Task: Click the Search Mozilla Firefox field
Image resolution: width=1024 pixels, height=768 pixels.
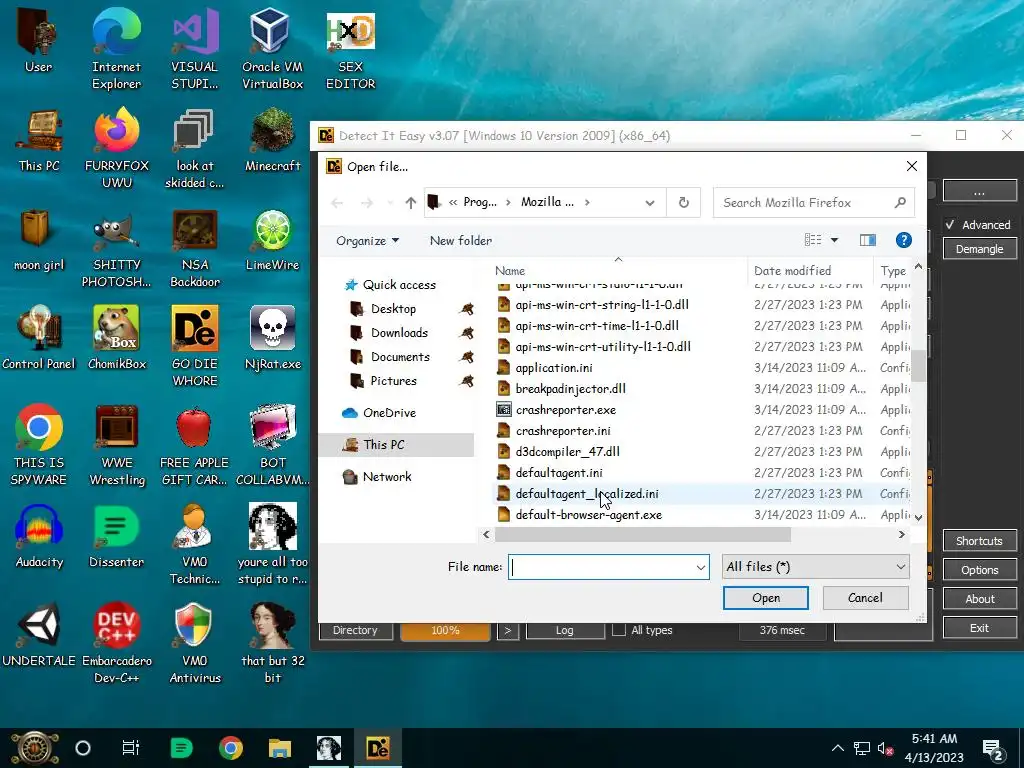Action: (813, 202)
